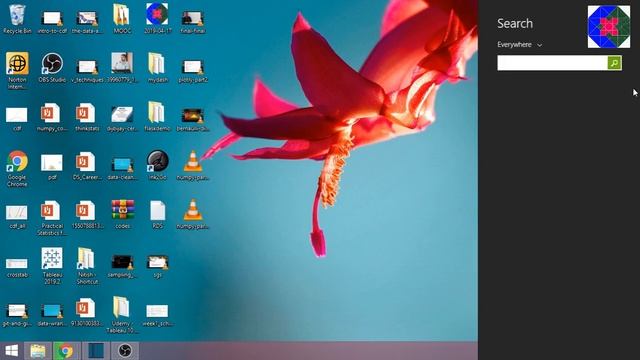Switch to OBS Studio in the taskbar

tap(125, 351)
